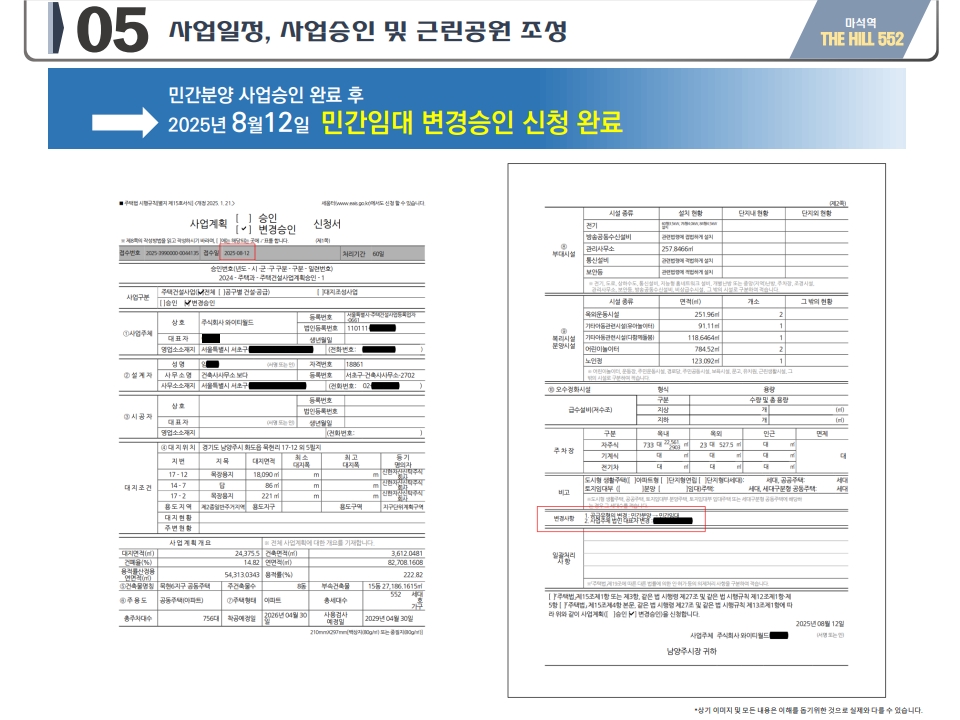The image size is (960, 720).
Task: Click the yellow text 민간임대 변경승인 신청 완료
Action: tap(471, 123)
